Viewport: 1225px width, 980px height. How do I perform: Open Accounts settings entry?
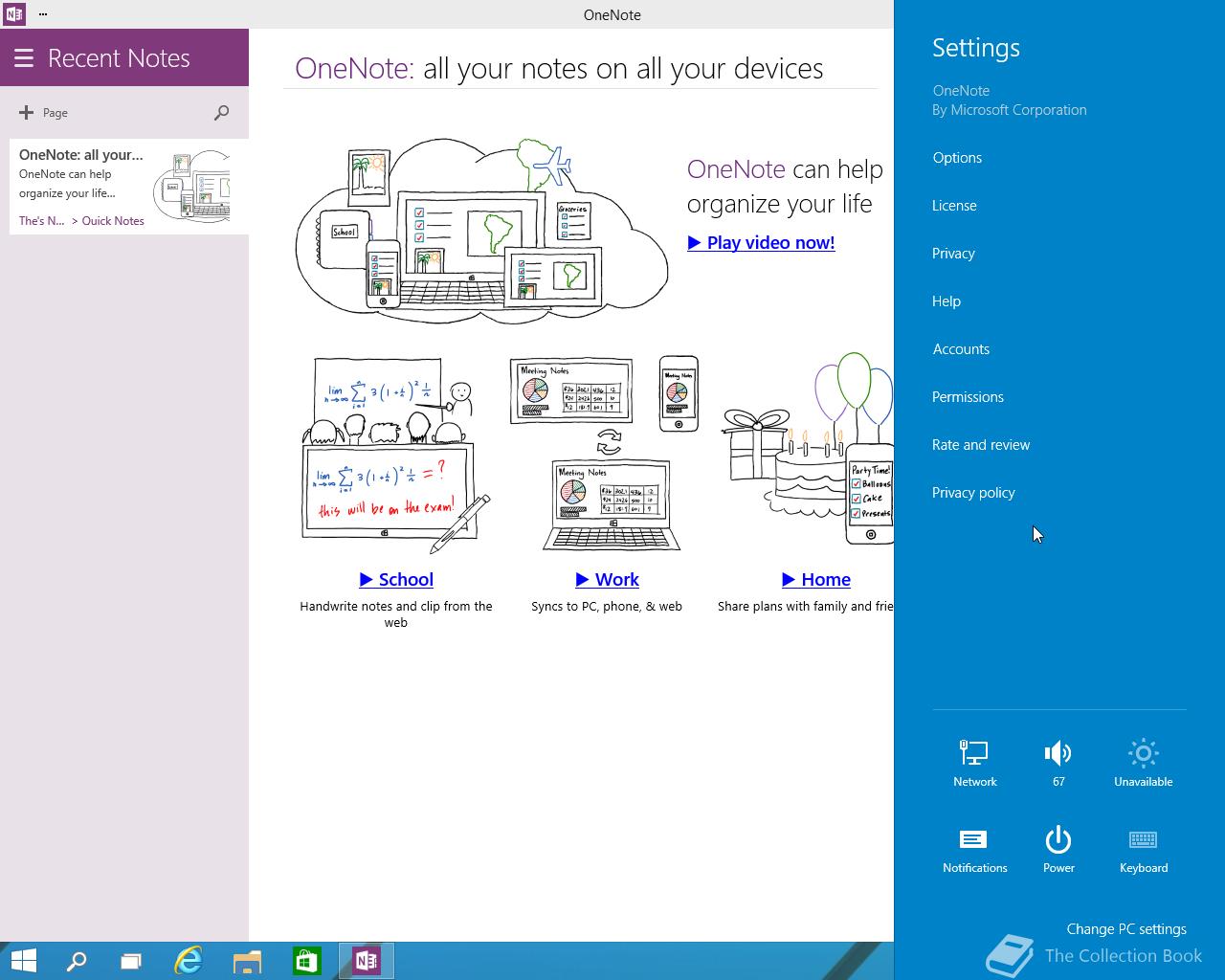[x=961, y=349]
